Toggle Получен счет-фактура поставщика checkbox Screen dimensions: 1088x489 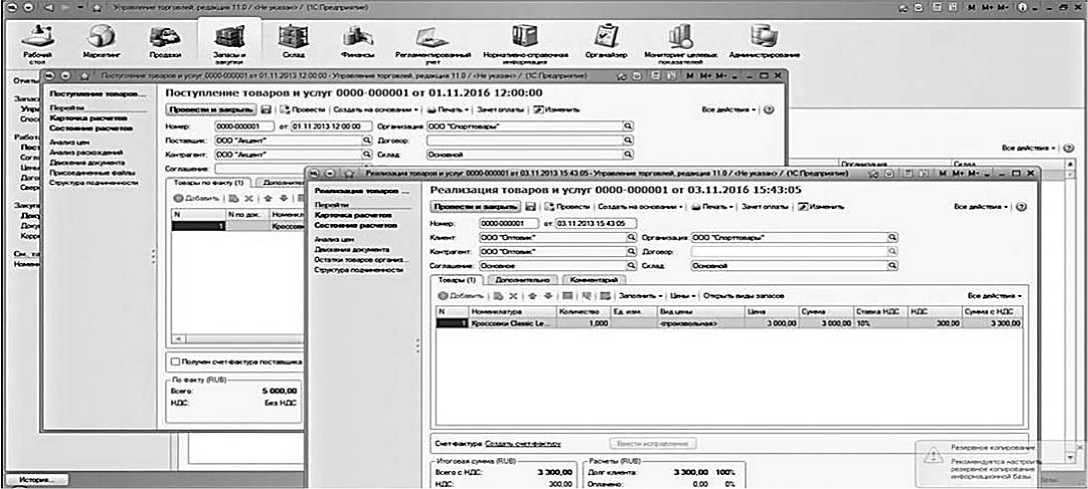[x=176, y=361]
